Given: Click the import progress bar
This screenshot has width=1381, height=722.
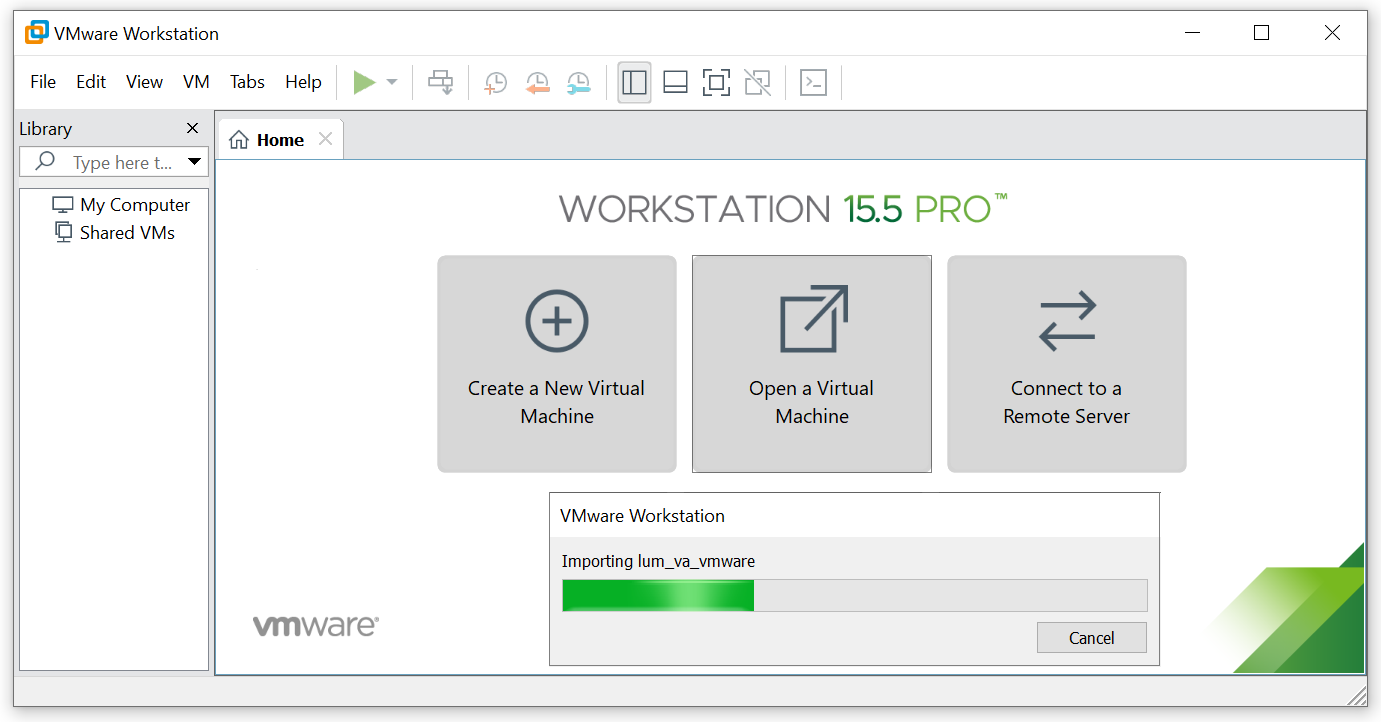Looking at the screenshot, I should [854, 595].
